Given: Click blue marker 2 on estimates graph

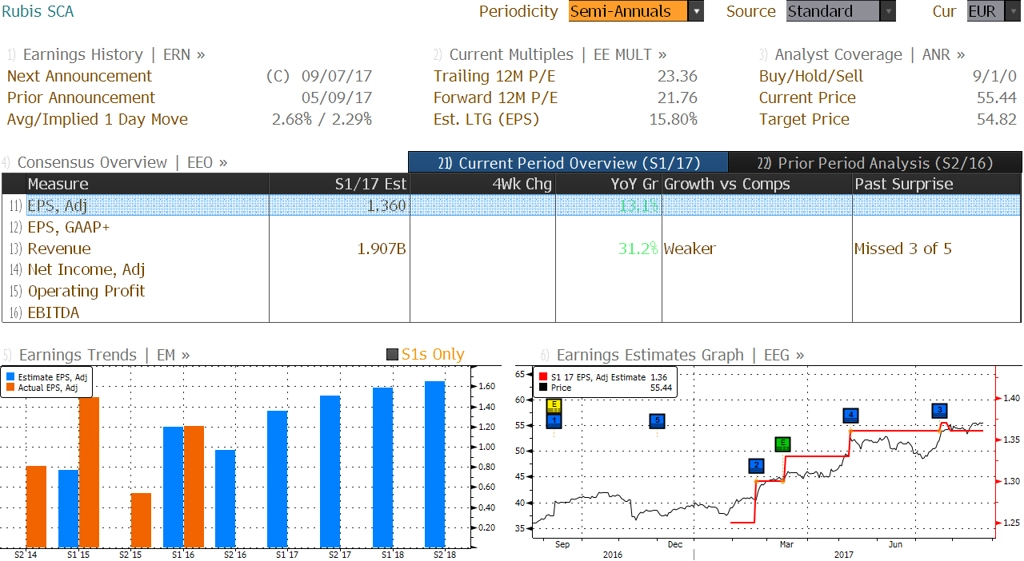Looking at the screenshot, I should (x=756, y=466).
